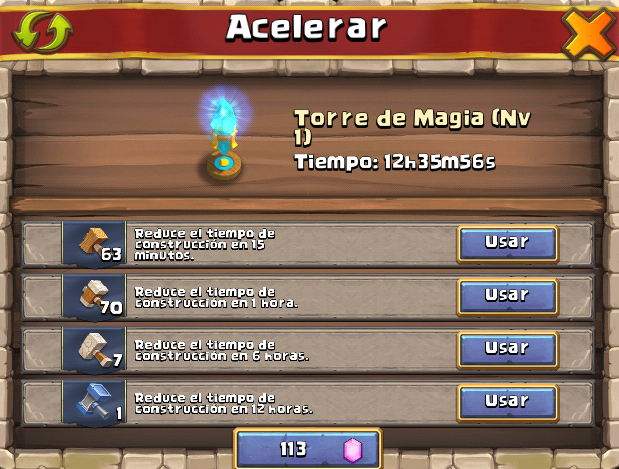Screen dimensions: 619x469
Task: Click the Torre de Magia (Nv 1) title
Action: point(413,126)
